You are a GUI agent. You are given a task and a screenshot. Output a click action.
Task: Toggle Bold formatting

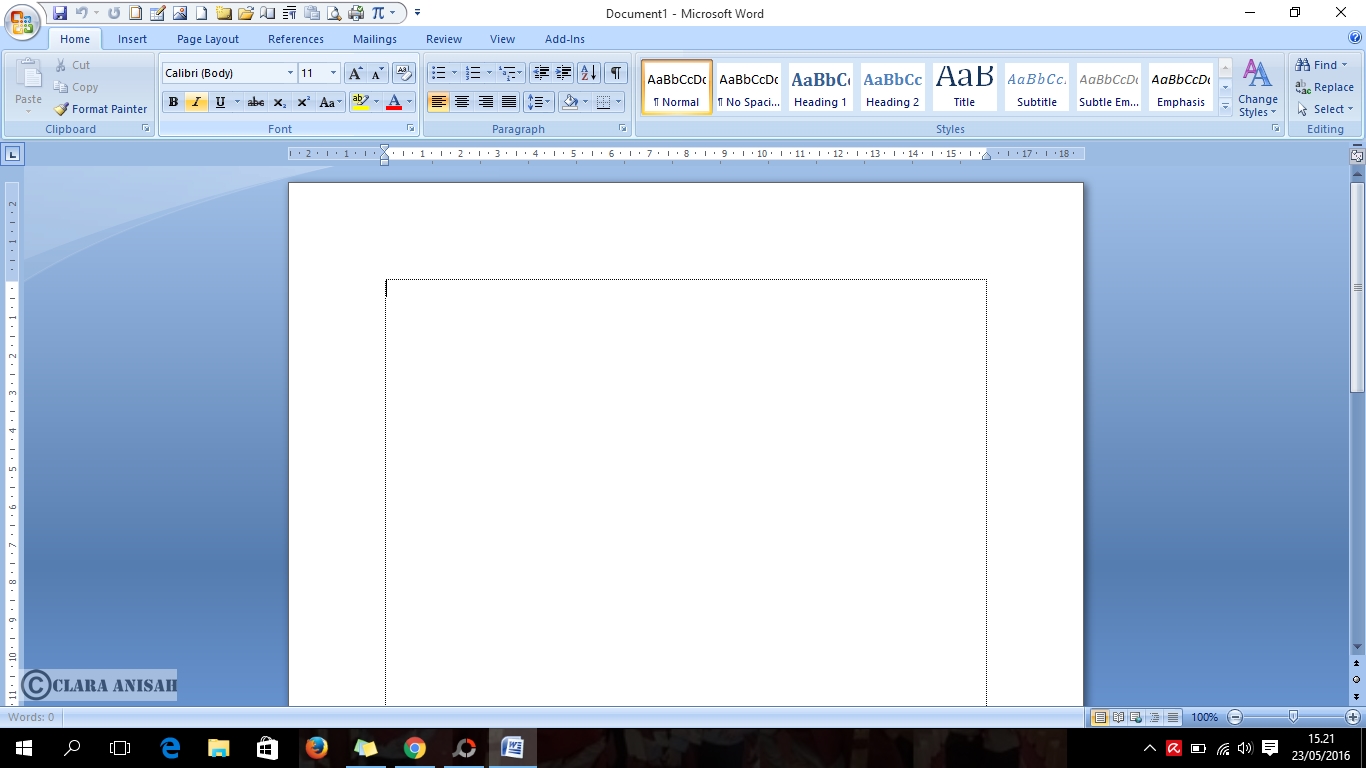pyautogui.click(x=173, y=102)
